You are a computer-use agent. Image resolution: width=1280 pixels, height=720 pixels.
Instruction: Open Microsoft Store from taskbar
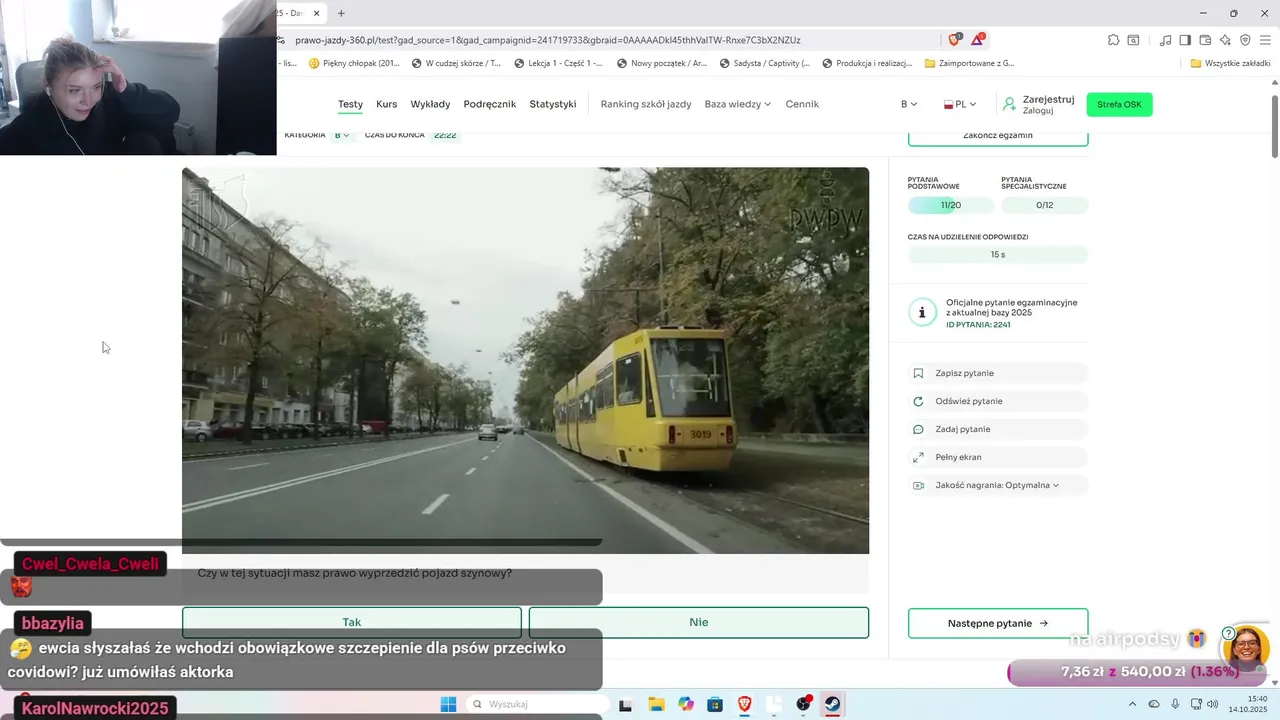coord(715,704)
